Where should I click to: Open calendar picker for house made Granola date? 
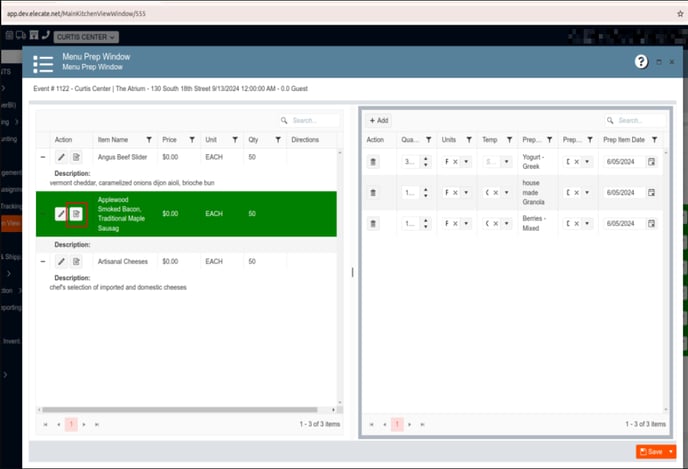click(651, 192)
